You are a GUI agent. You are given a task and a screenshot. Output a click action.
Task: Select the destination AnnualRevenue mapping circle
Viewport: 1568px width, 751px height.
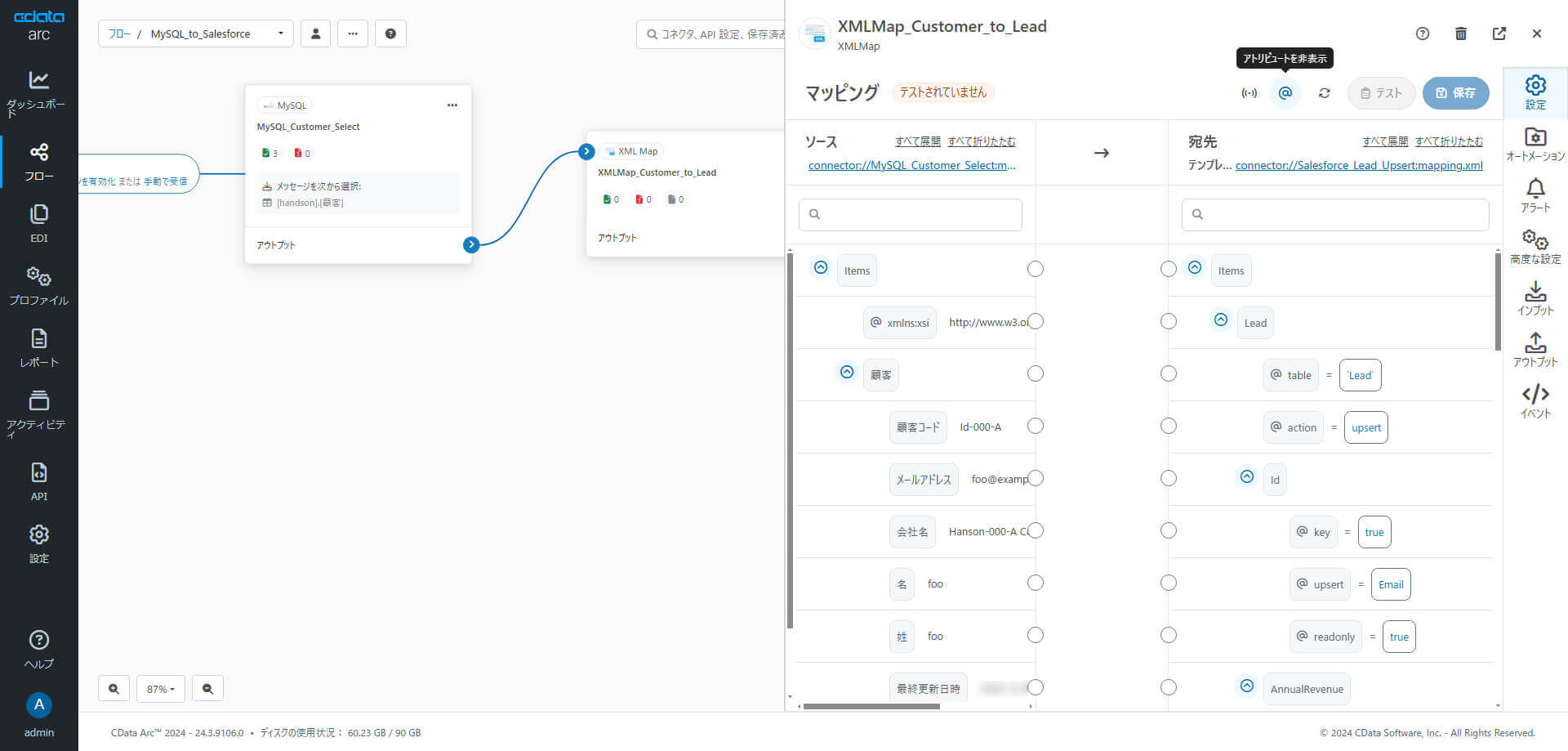tap(1169, 687)
